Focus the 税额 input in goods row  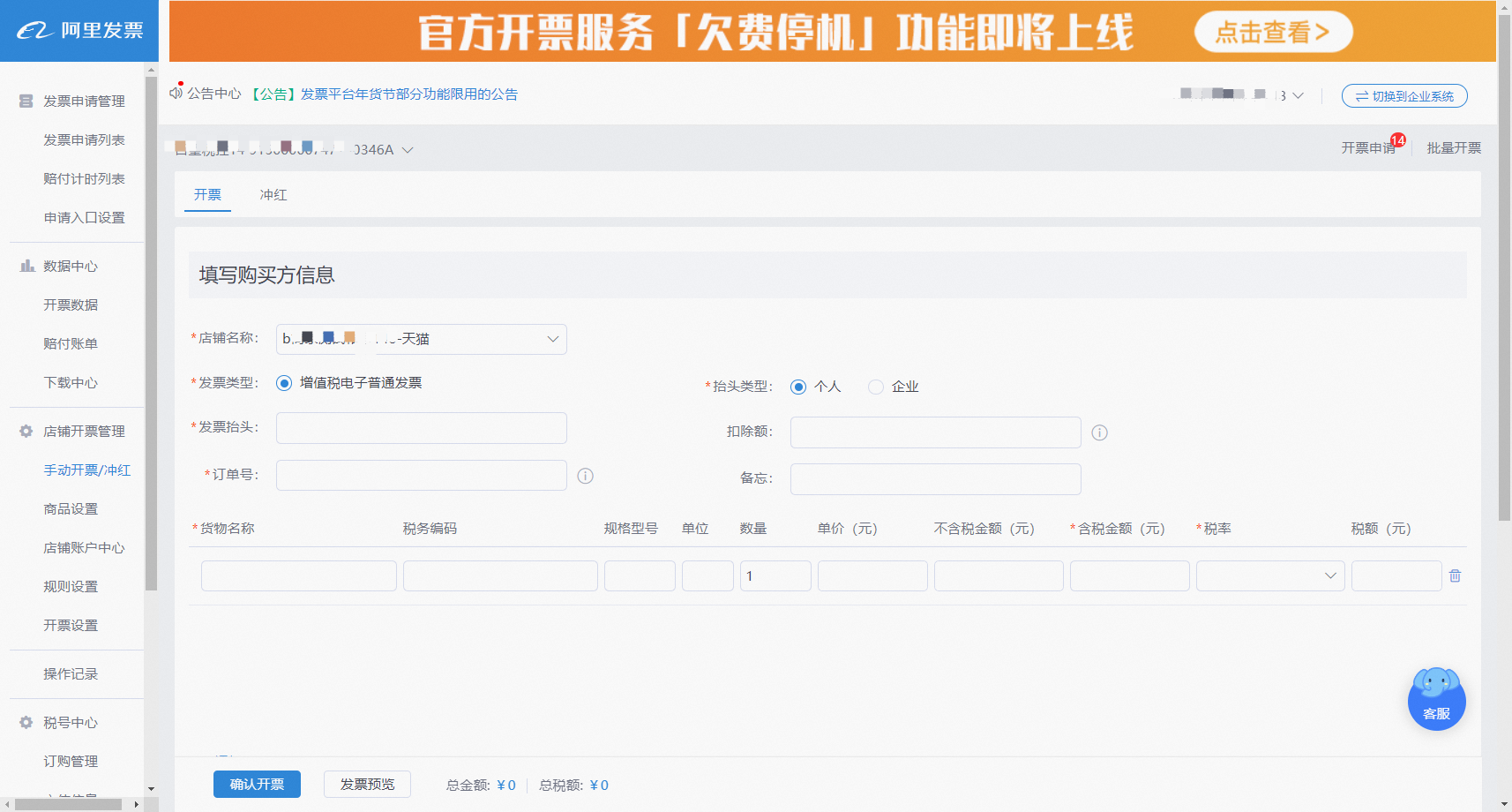1396,575
